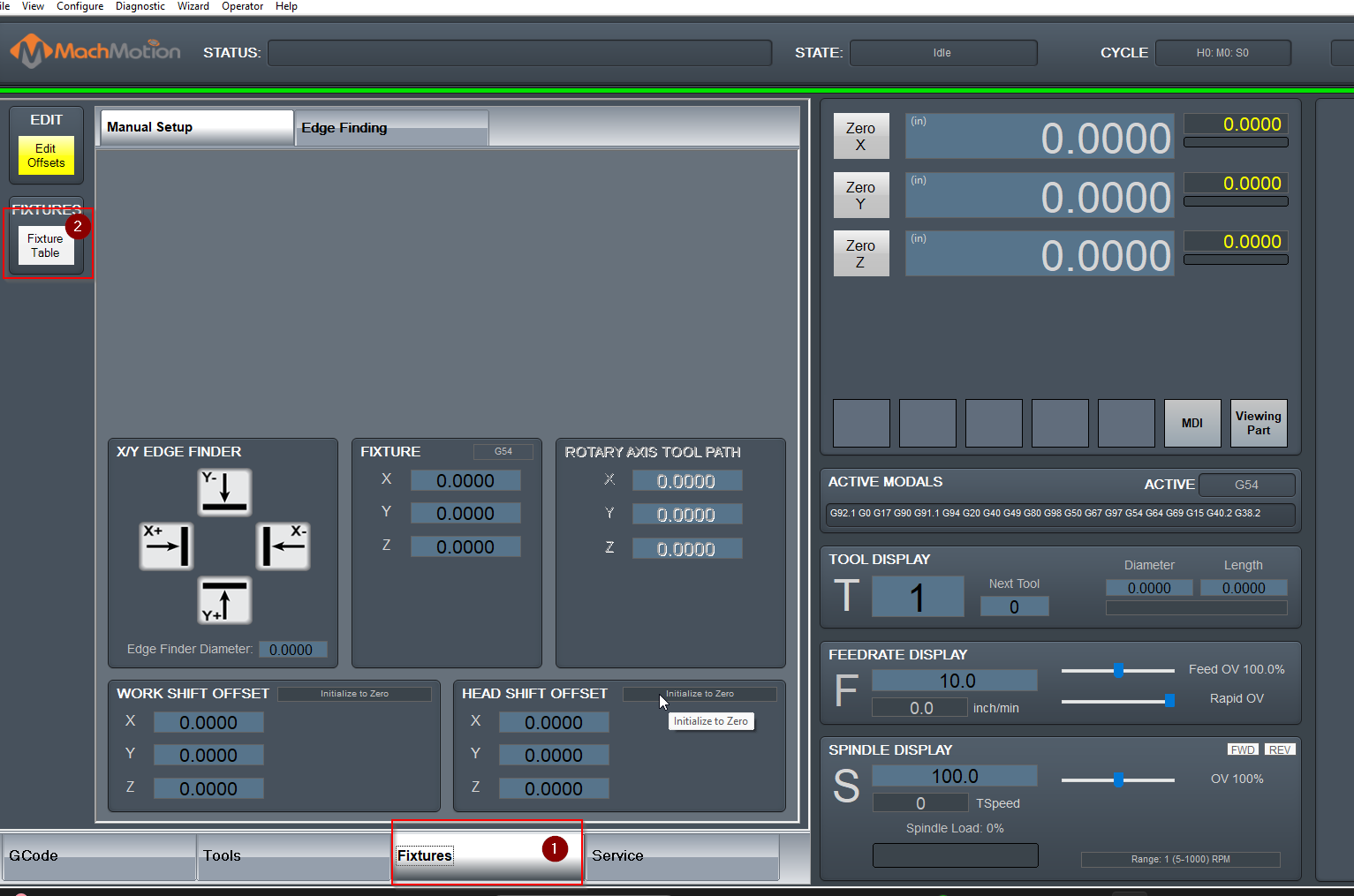The image size is (1354, 896).
Task: Click the Y- edge finder arrow icon
Action: coord(224,492)
